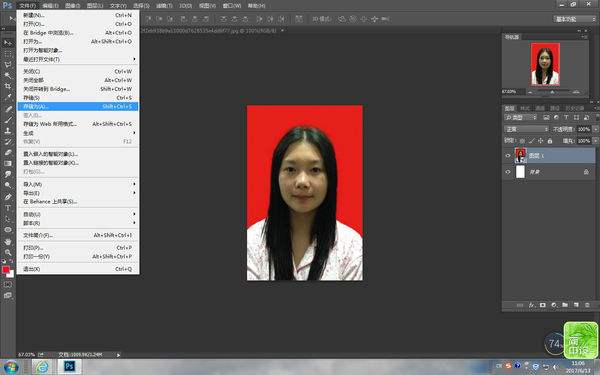Screen dimensions: 600x375
Task: Toggle Quick Mask mode icon
Action: [x=8, y=285]
